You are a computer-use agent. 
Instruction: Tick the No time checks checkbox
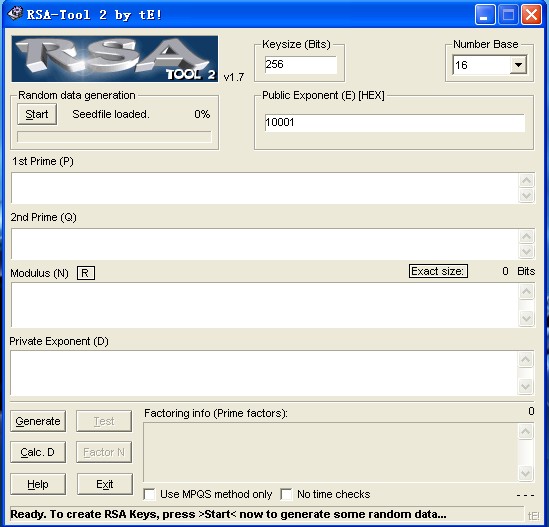coord(286,494)
